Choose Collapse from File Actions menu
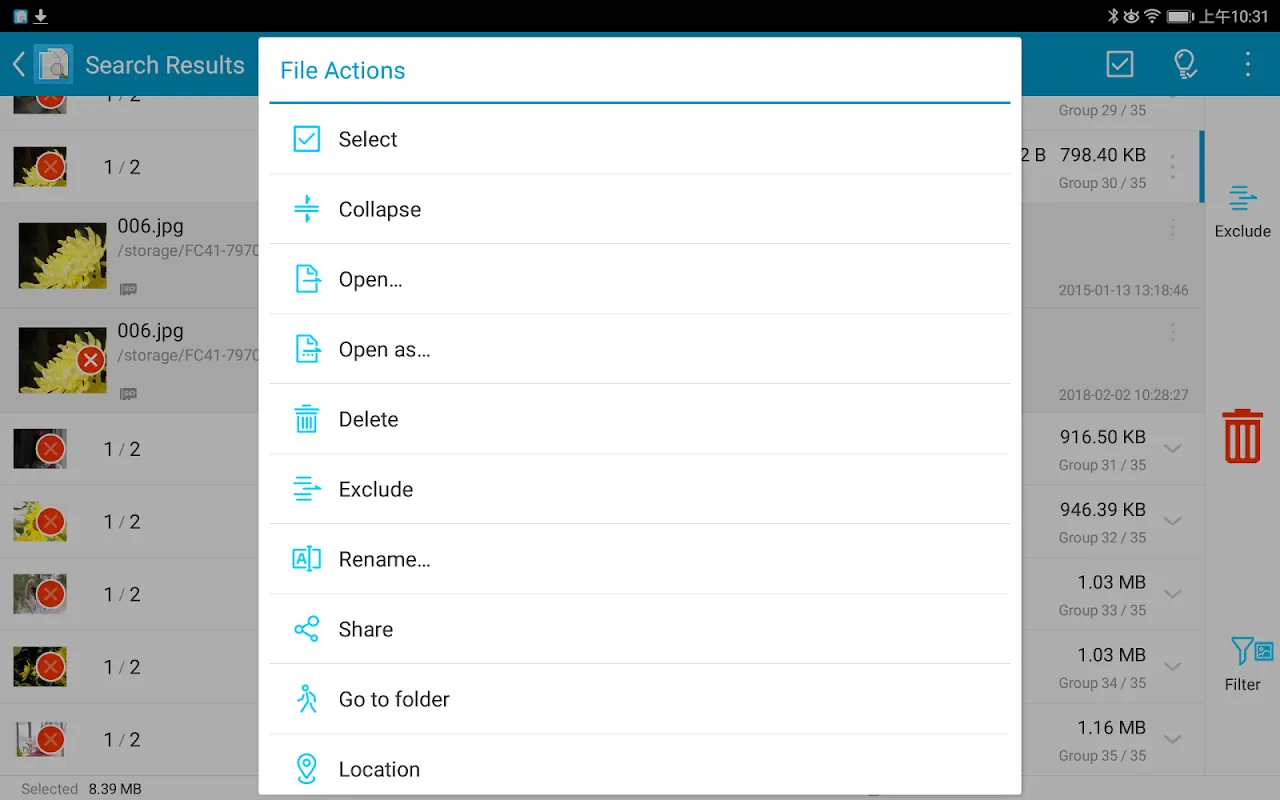Image resolution: width=1280 pixels, height=800 pixels. (380, 209)
